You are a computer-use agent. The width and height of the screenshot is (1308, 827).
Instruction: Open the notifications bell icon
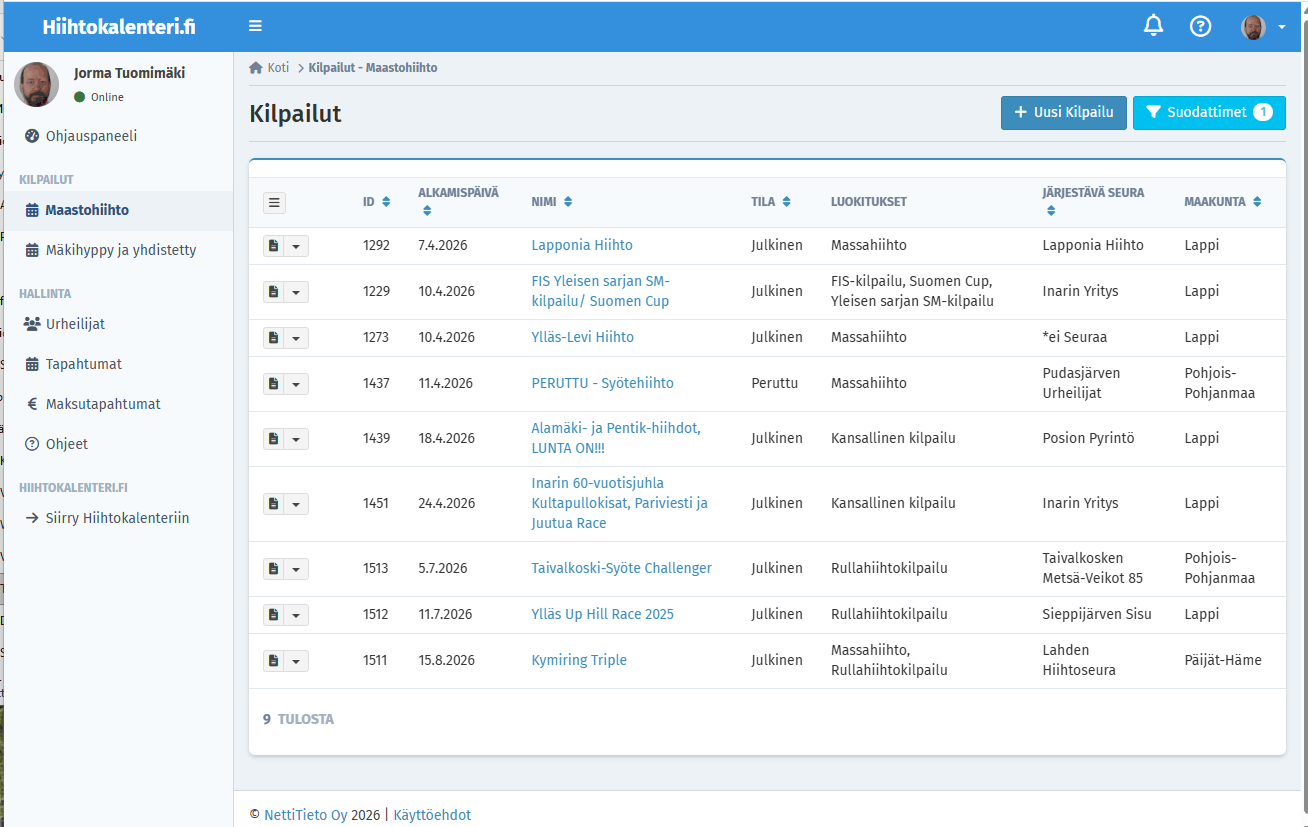(1153, 26)
